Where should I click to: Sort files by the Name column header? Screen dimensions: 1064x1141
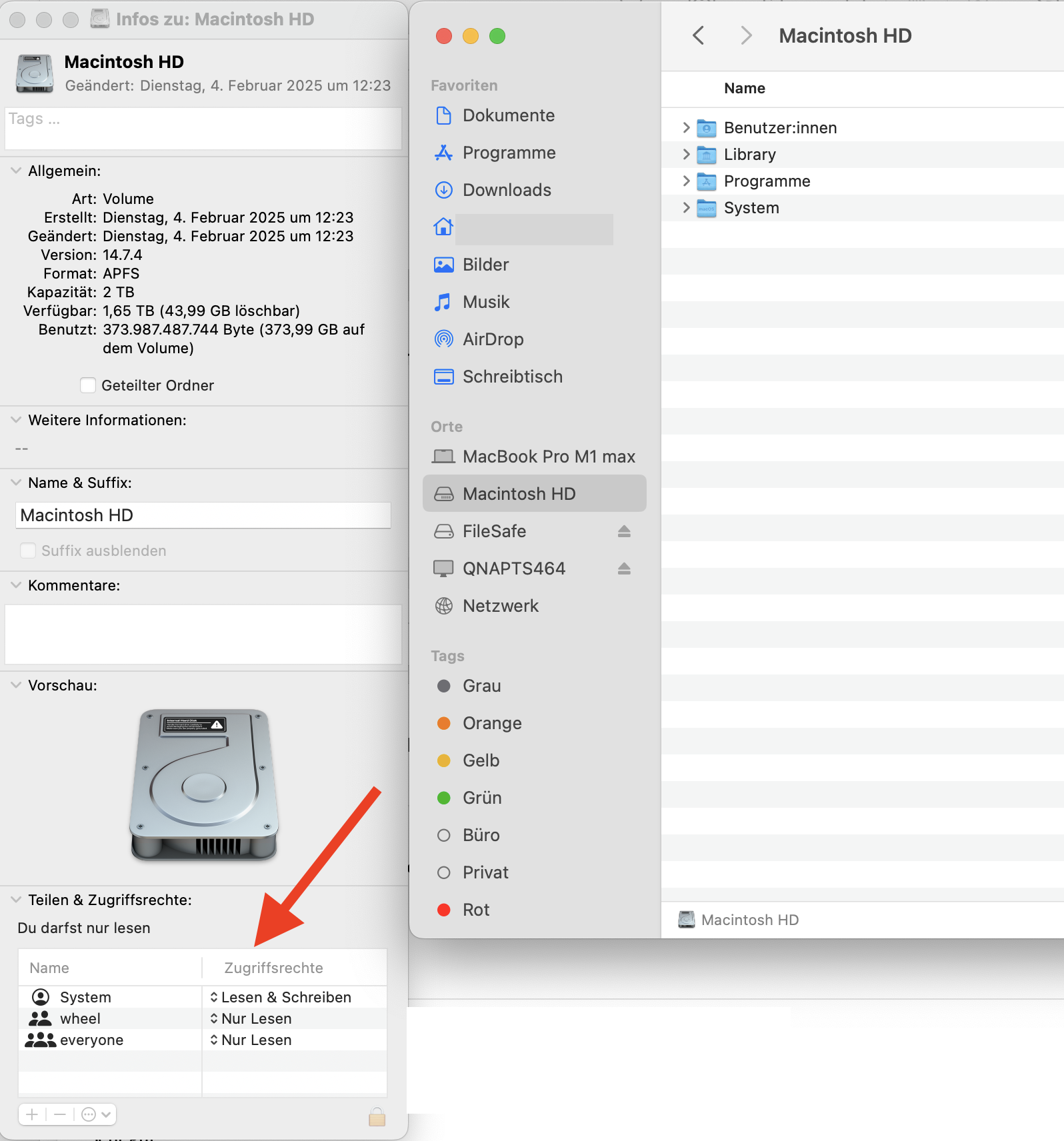pyautogui.click(x=745, y=89)
